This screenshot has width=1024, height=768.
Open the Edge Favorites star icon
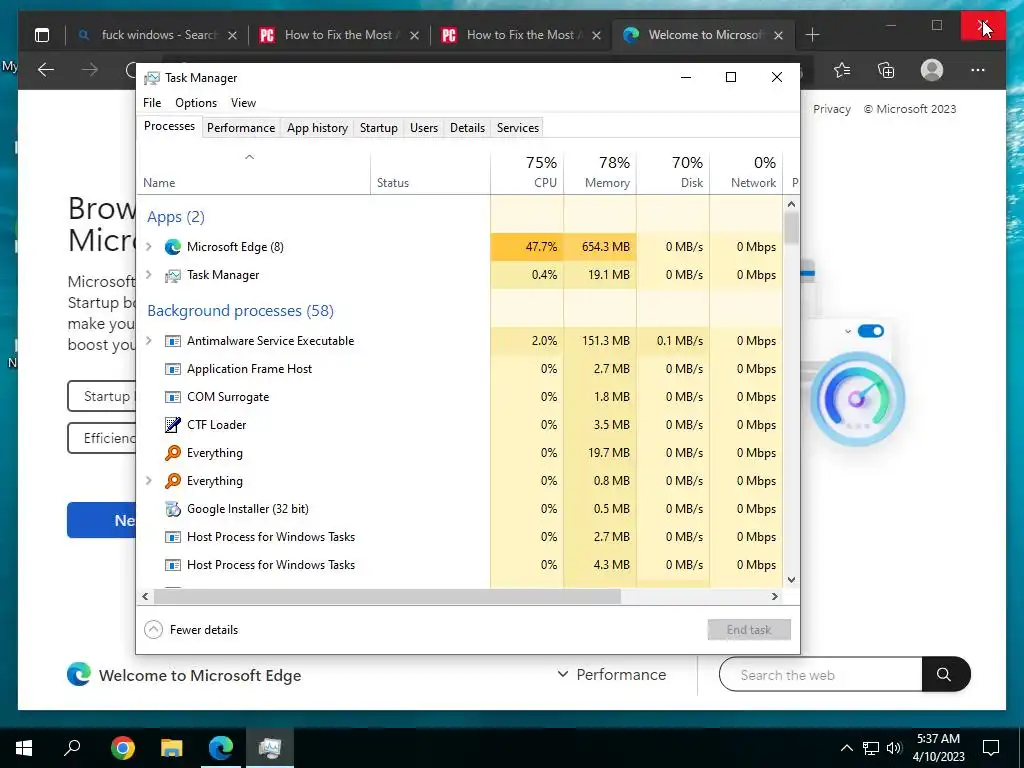click(842, 70)
